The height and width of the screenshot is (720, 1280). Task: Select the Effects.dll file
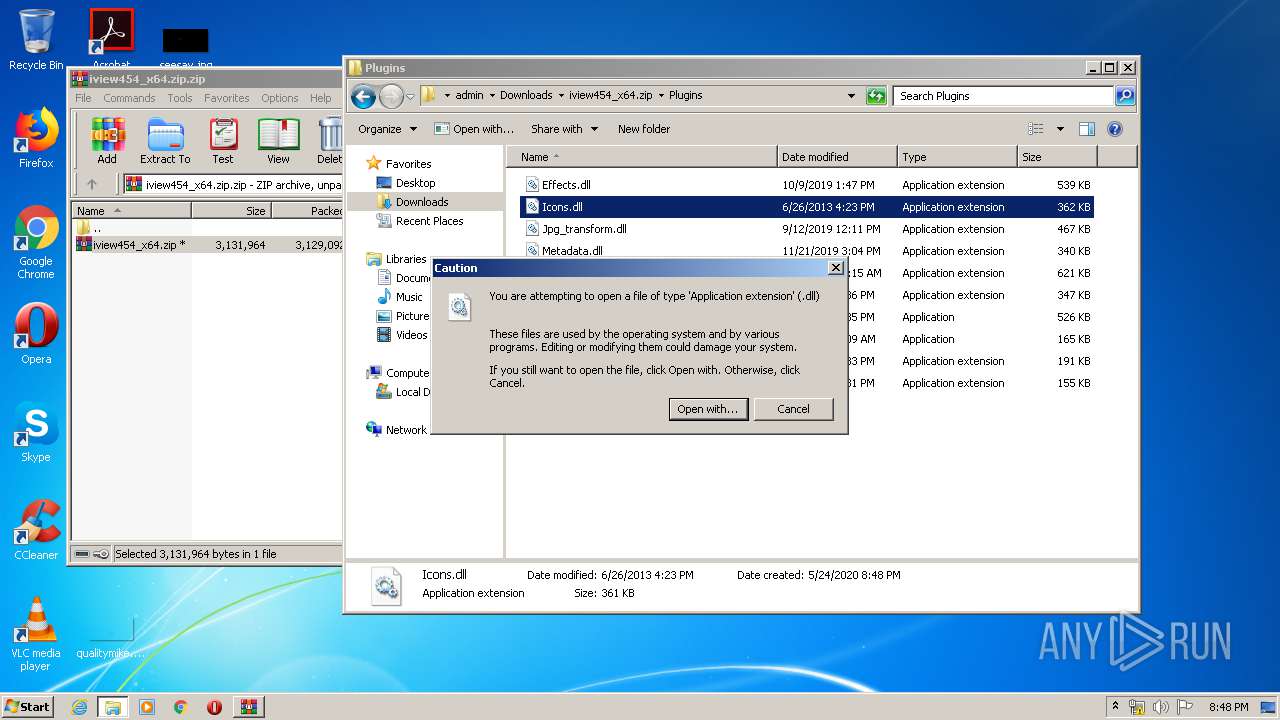(565, 185)
